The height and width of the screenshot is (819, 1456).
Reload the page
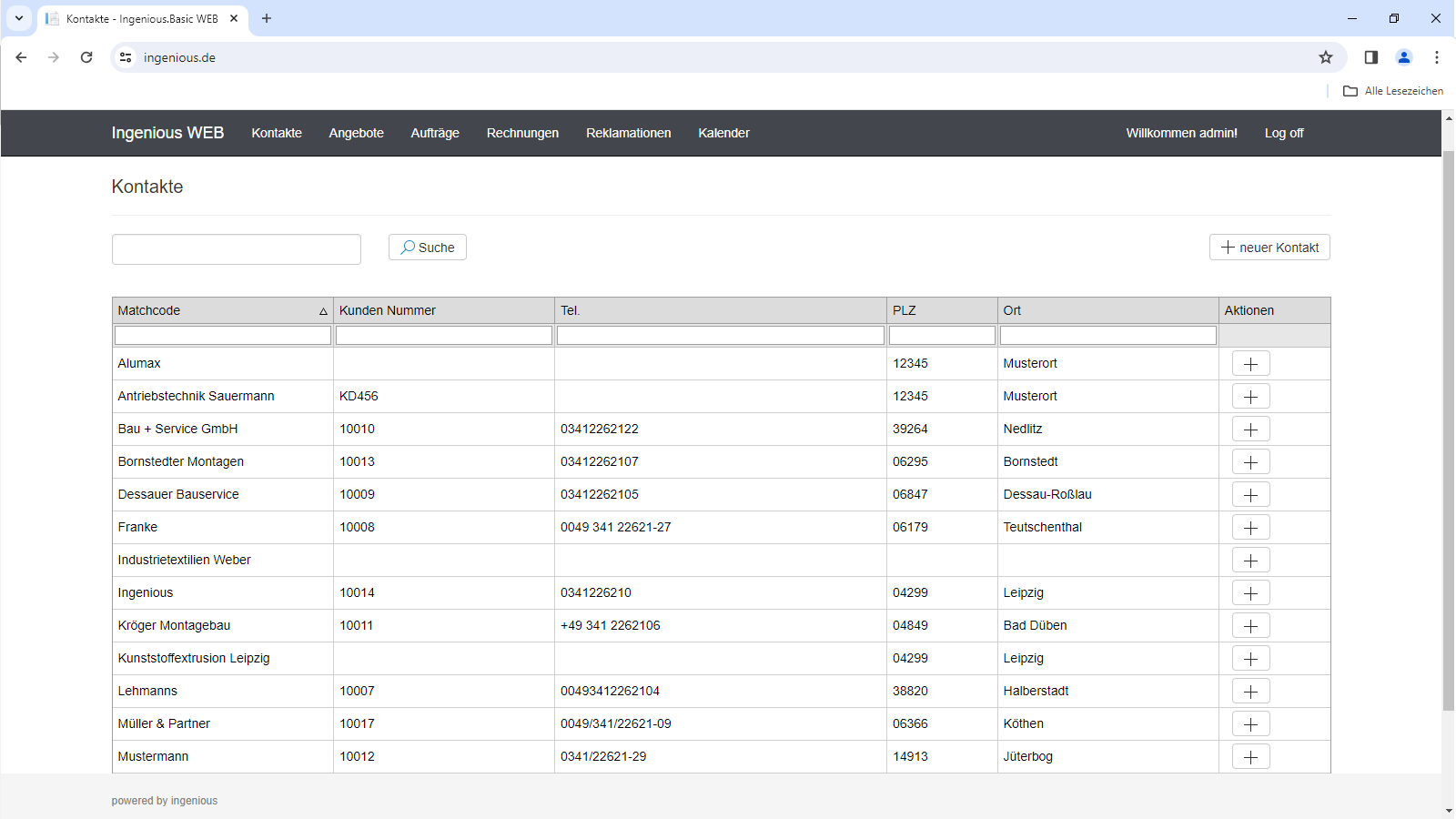(x=86, y=57)
